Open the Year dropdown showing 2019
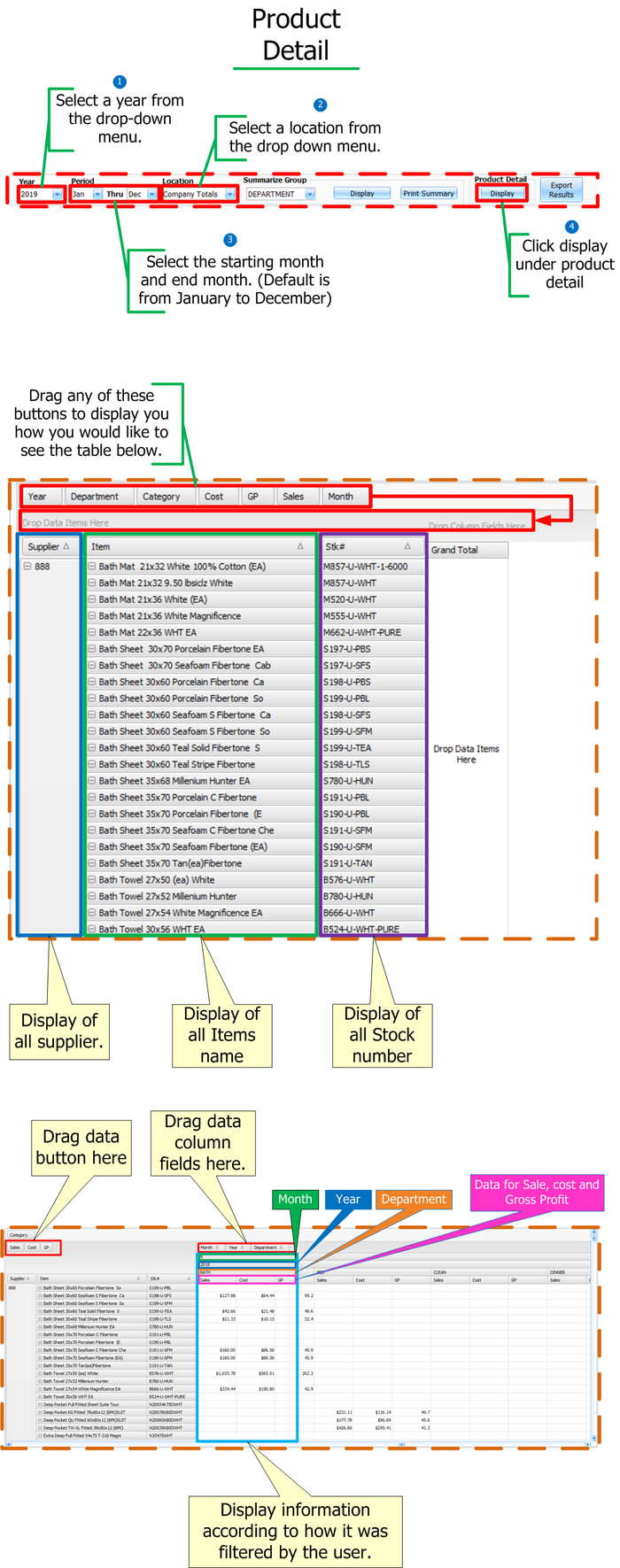The width and height of the screenshot is (620, 1568). pyautogui.click(x=58, y=194)
